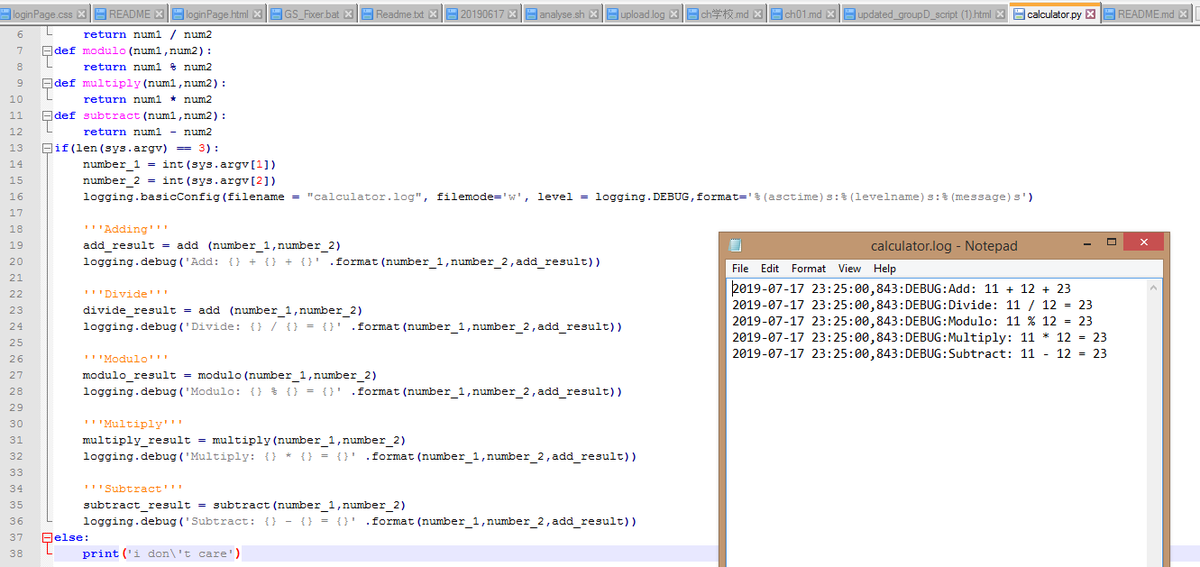This screenshot has width=1200, height=567.
Task: Open the ch学校.md tab
Action: click(725, 15)
